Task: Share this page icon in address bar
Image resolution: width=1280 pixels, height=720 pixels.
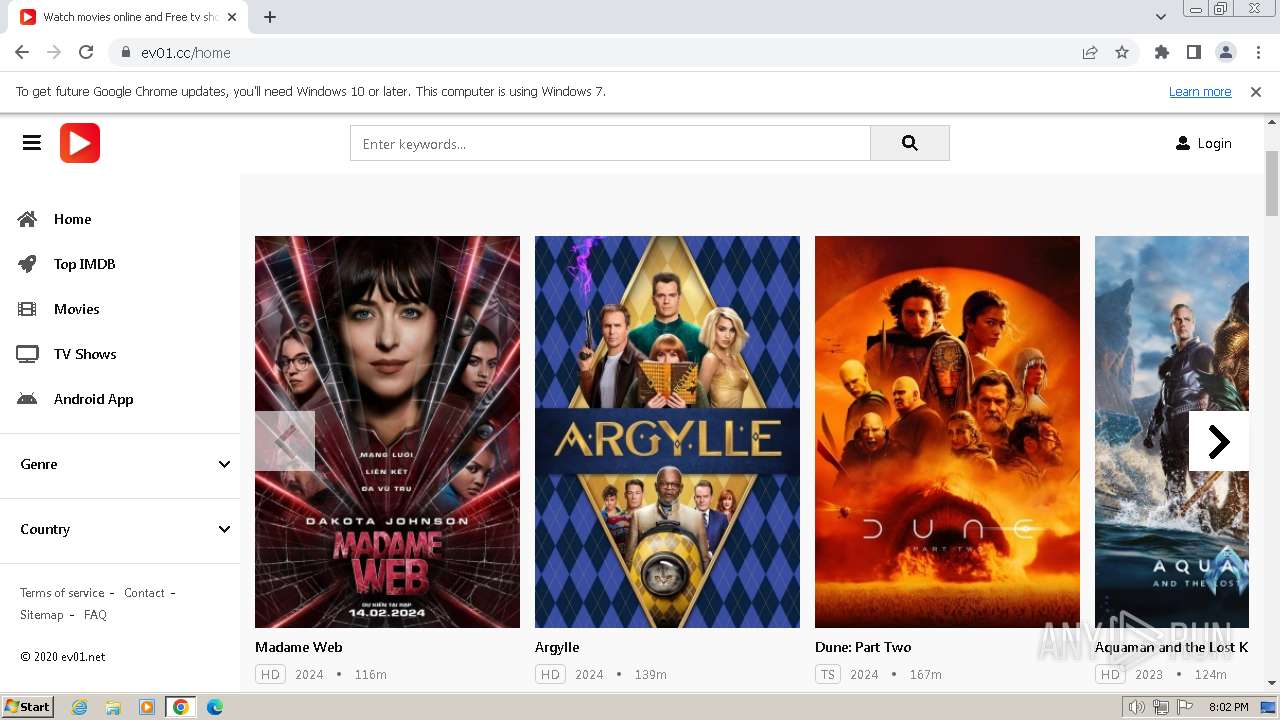Action: click(1090, 52)
